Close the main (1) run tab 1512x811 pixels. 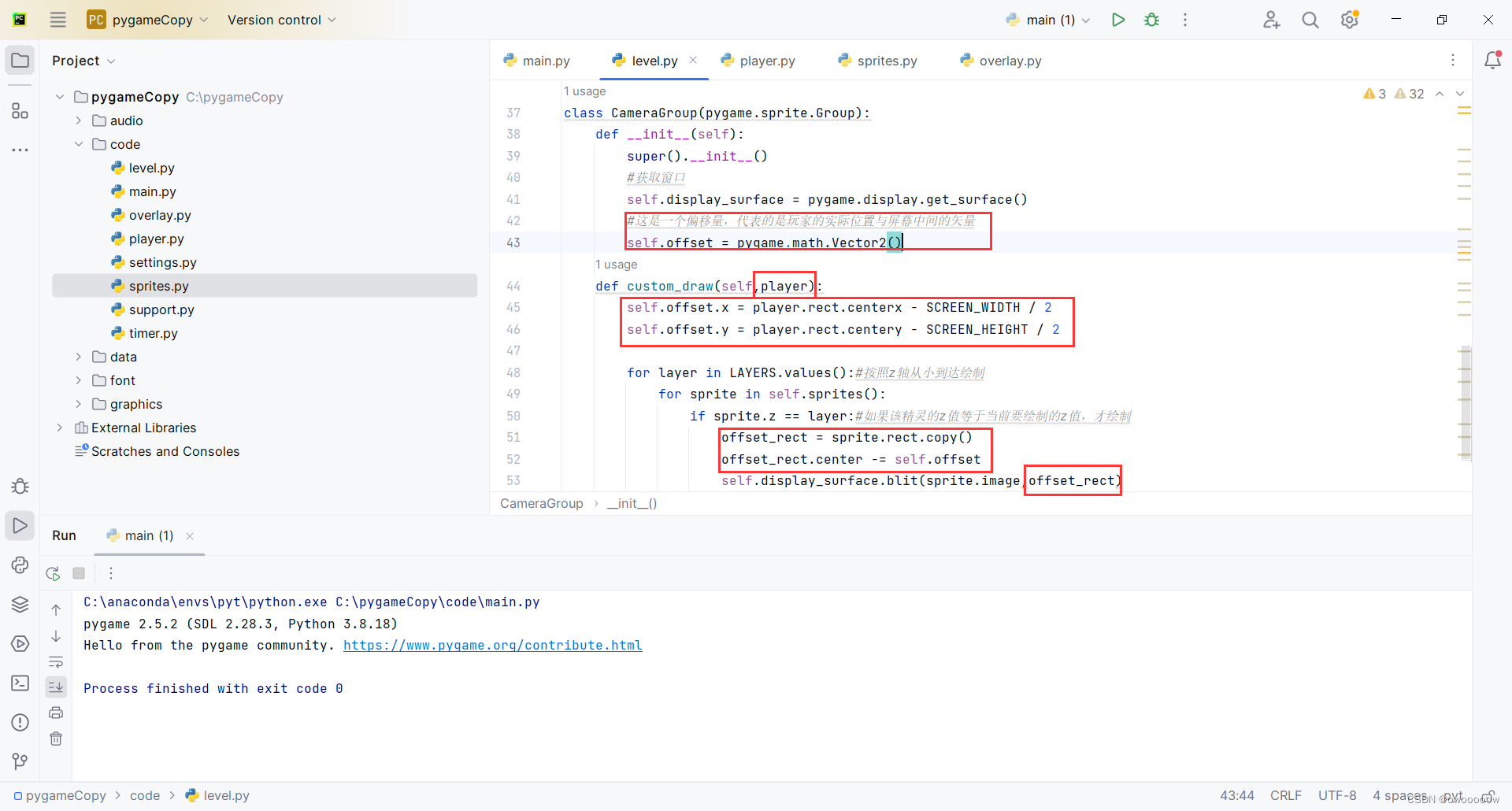coord(190,536)
